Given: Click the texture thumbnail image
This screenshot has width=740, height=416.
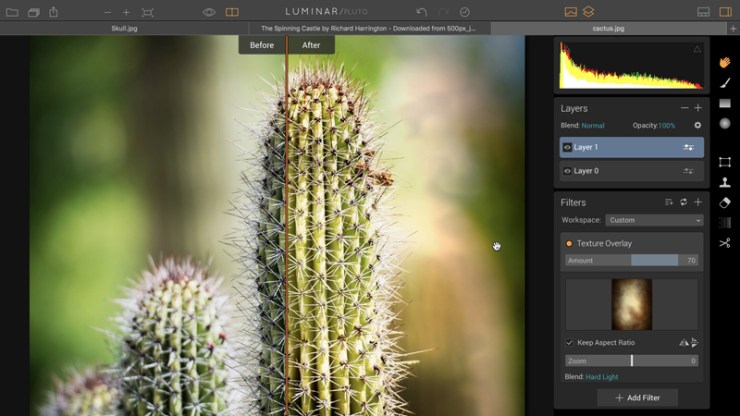Looking at the screenshot, I should click(631, 305).
